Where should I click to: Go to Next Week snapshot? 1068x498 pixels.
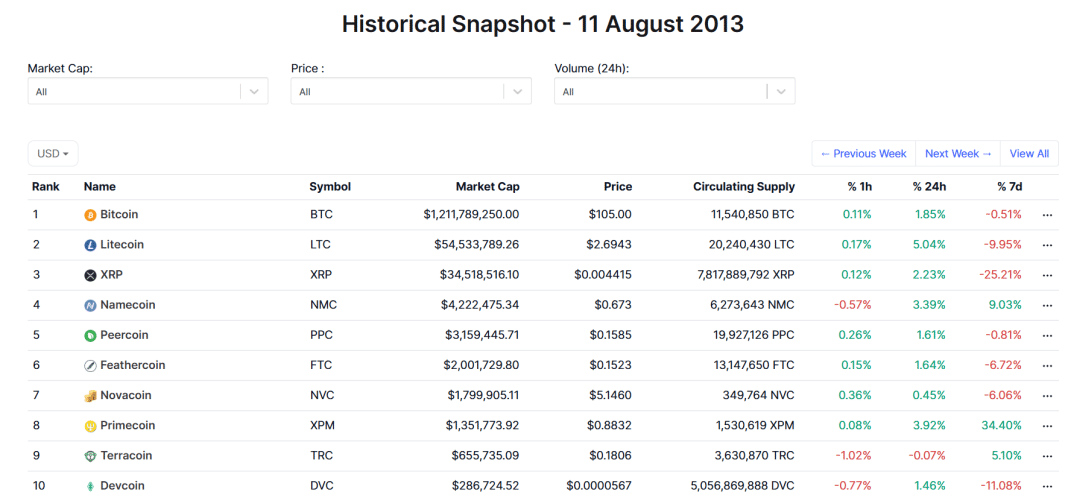[x=958, y=154]
